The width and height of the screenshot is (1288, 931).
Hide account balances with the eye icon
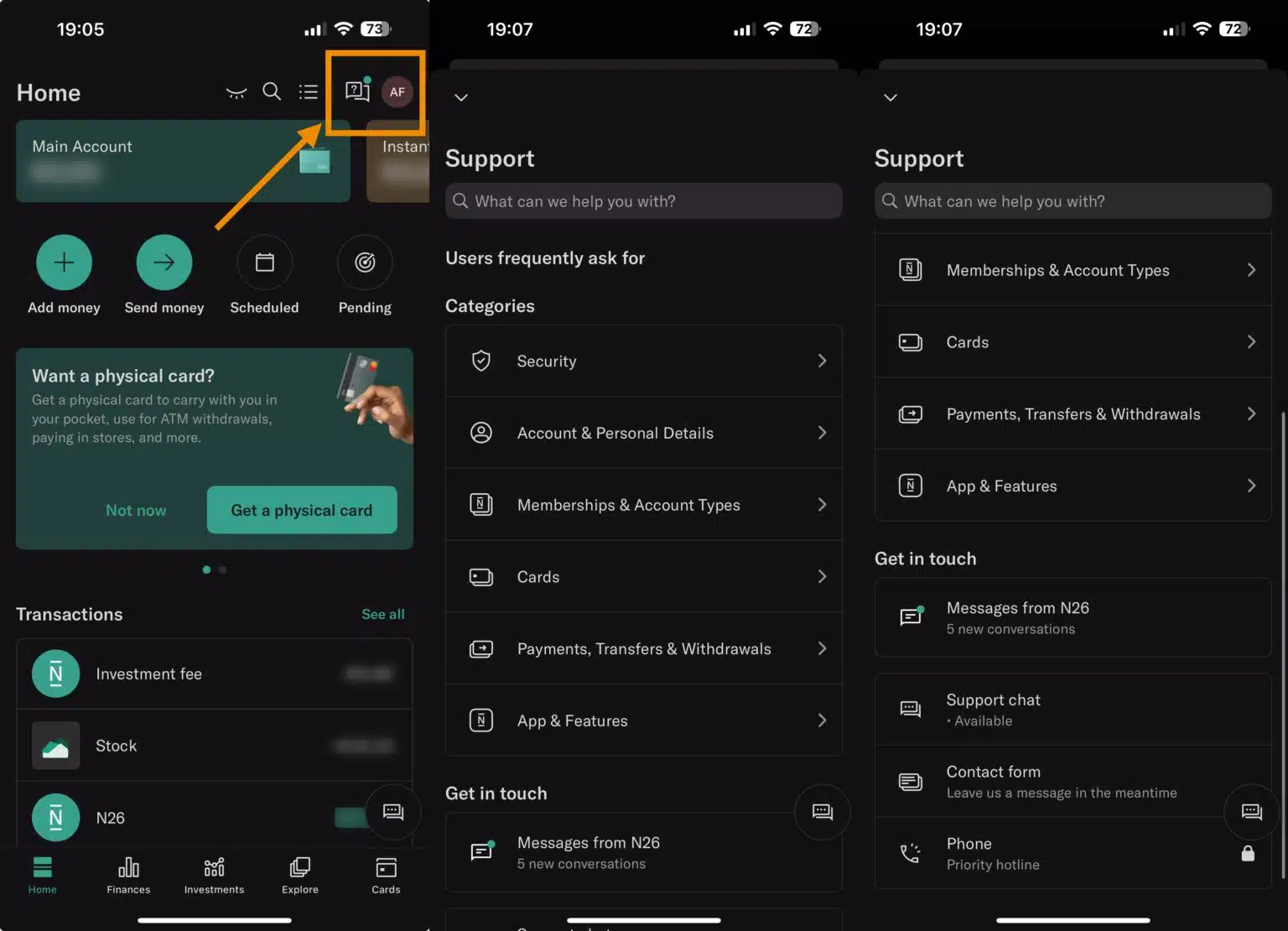click(236, 92)
